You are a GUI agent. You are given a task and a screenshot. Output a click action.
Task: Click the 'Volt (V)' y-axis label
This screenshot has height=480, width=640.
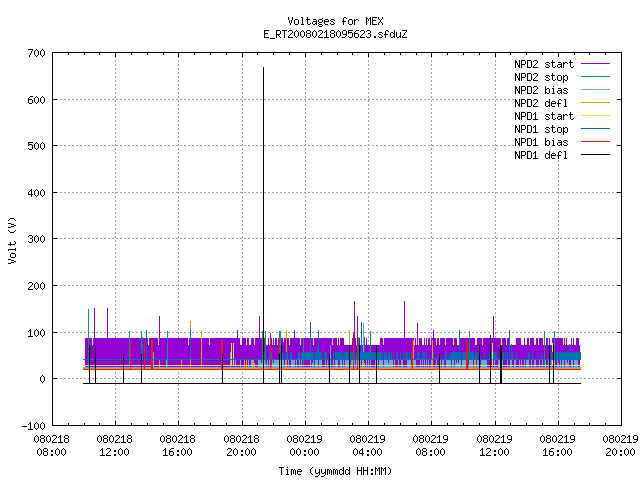click(12, 240)
